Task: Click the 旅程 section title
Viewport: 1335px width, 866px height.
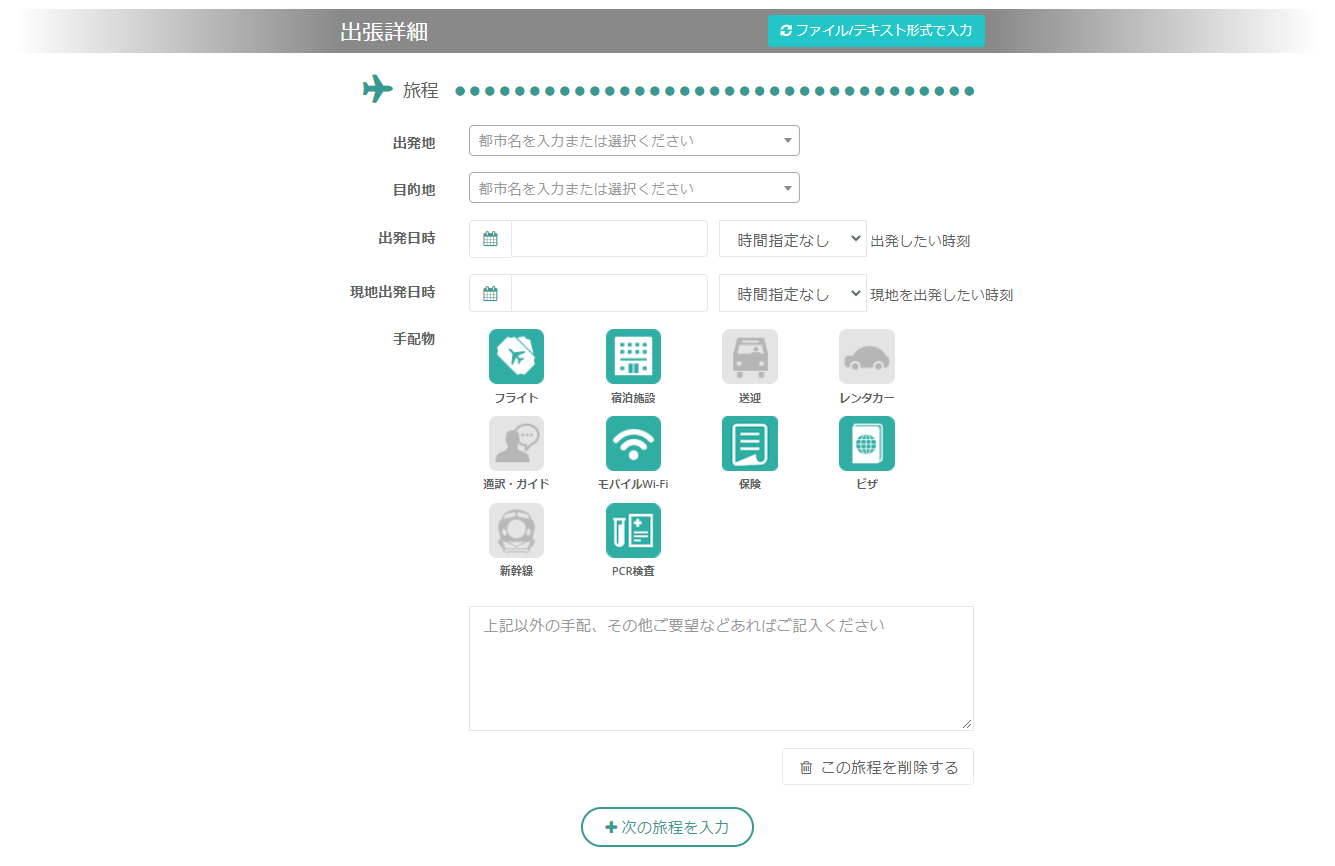Action: pos(421,90)
